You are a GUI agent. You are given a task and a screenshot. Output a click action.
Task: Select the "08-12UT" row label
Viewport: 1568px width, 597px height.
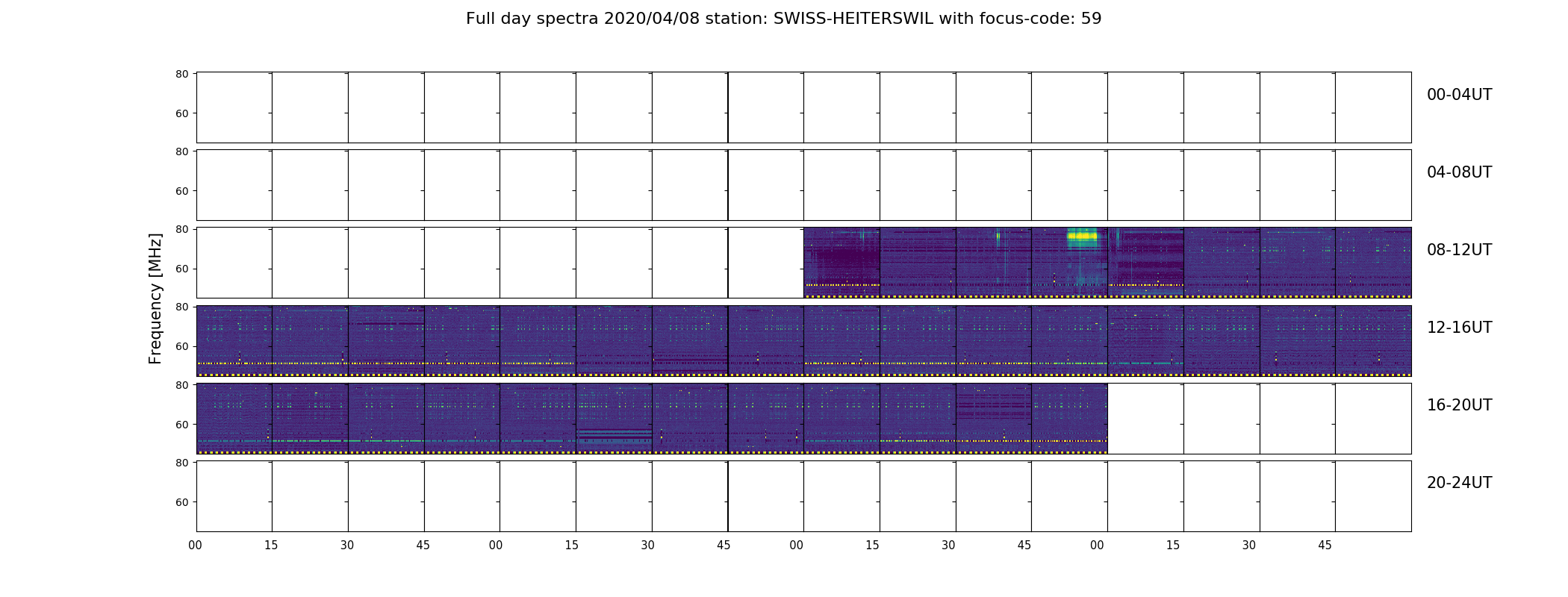pos(1459,250)
